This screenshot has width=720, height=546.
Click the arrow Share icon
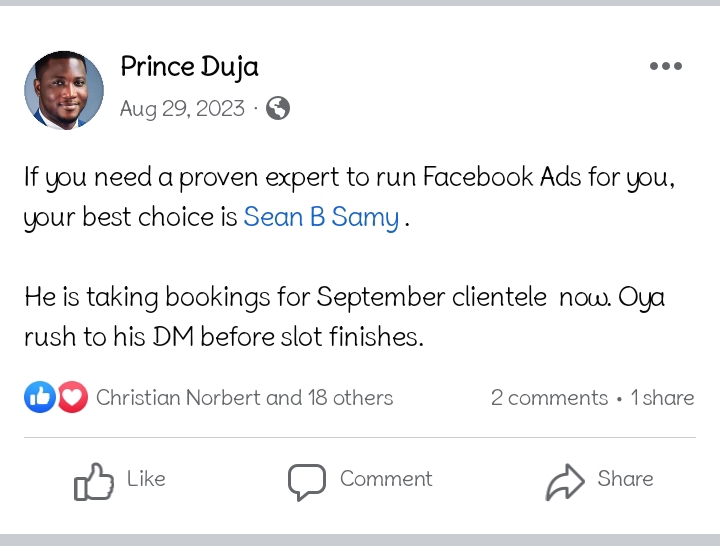point(565,482)
